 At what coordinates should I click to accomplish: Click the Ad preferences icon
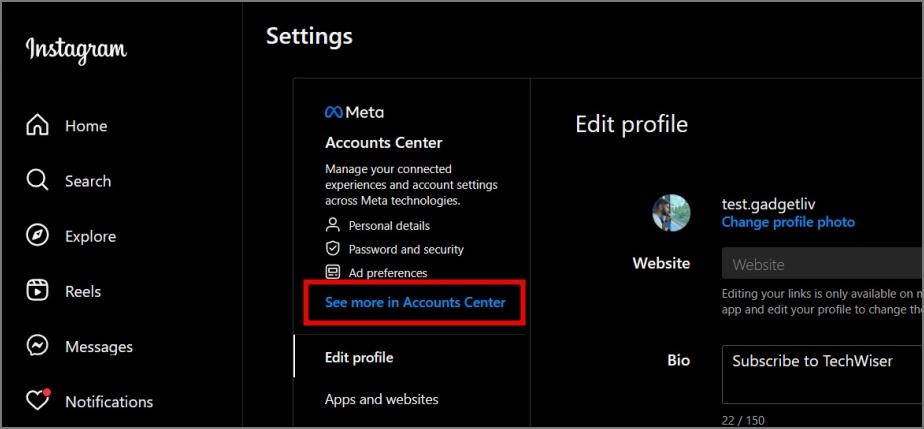coord(333,272)
